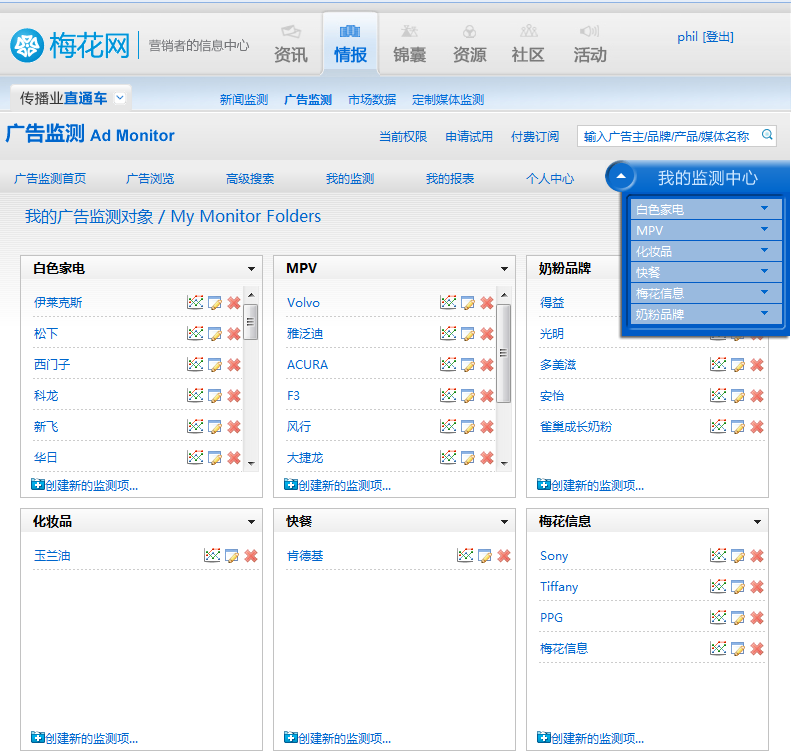Open 当前权限 link
The height and width of the screenshot is (756, 791).
(403, 137)
